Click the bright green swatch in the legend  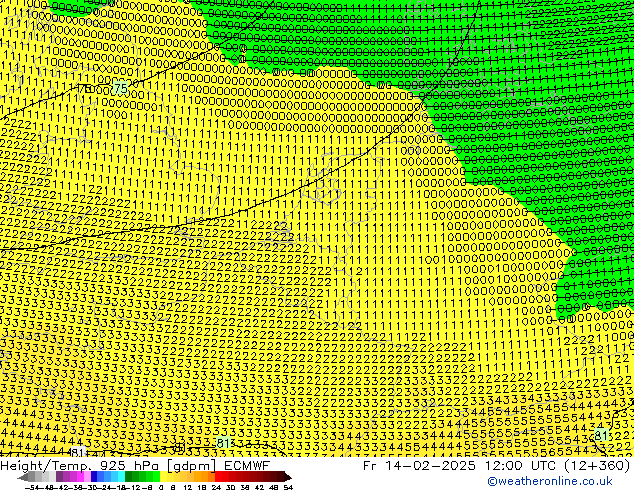tap(156, 477)
